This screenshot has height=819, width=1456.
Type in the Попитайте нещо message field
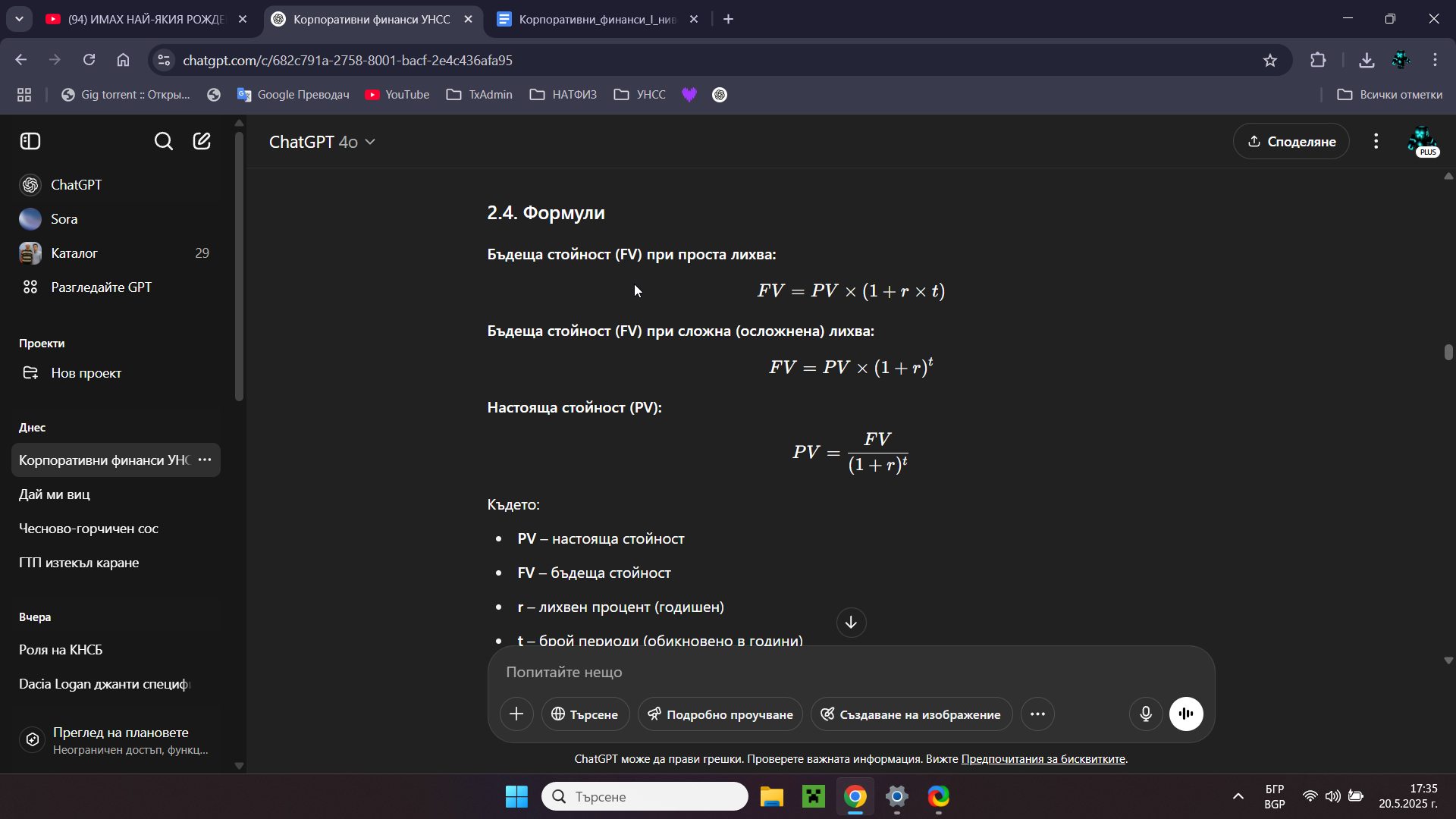click(834, 672)
